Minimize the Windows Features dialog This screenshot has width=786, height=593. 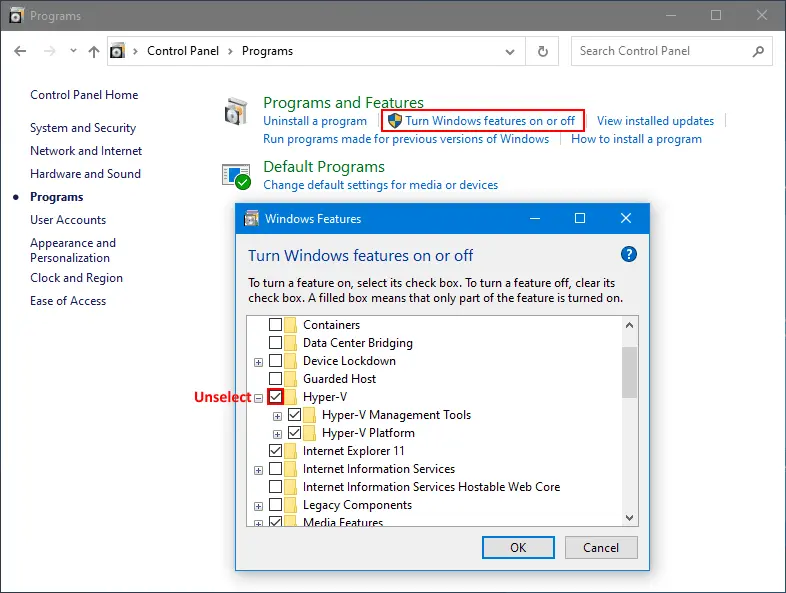[x=535, y=219]
